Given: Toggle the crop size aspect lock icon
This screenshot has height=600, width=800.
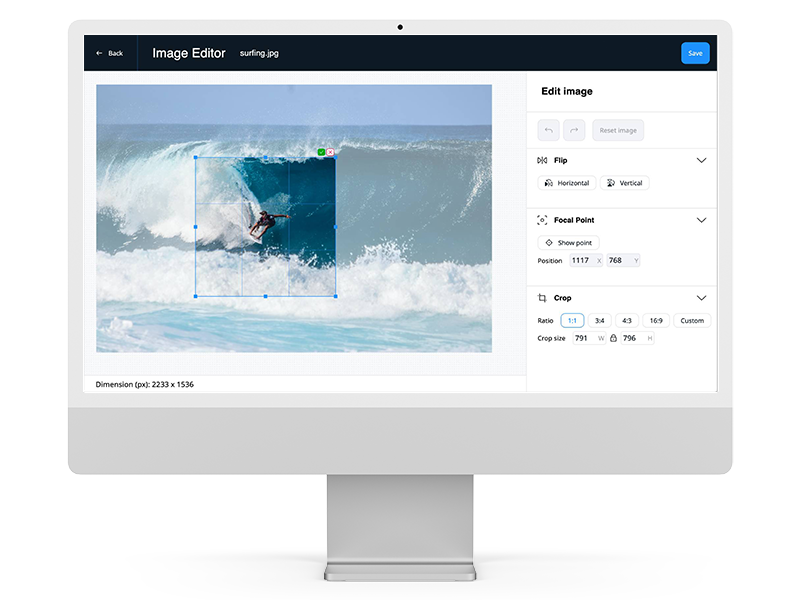Looking at the screenshot, I should click(613, 338).
